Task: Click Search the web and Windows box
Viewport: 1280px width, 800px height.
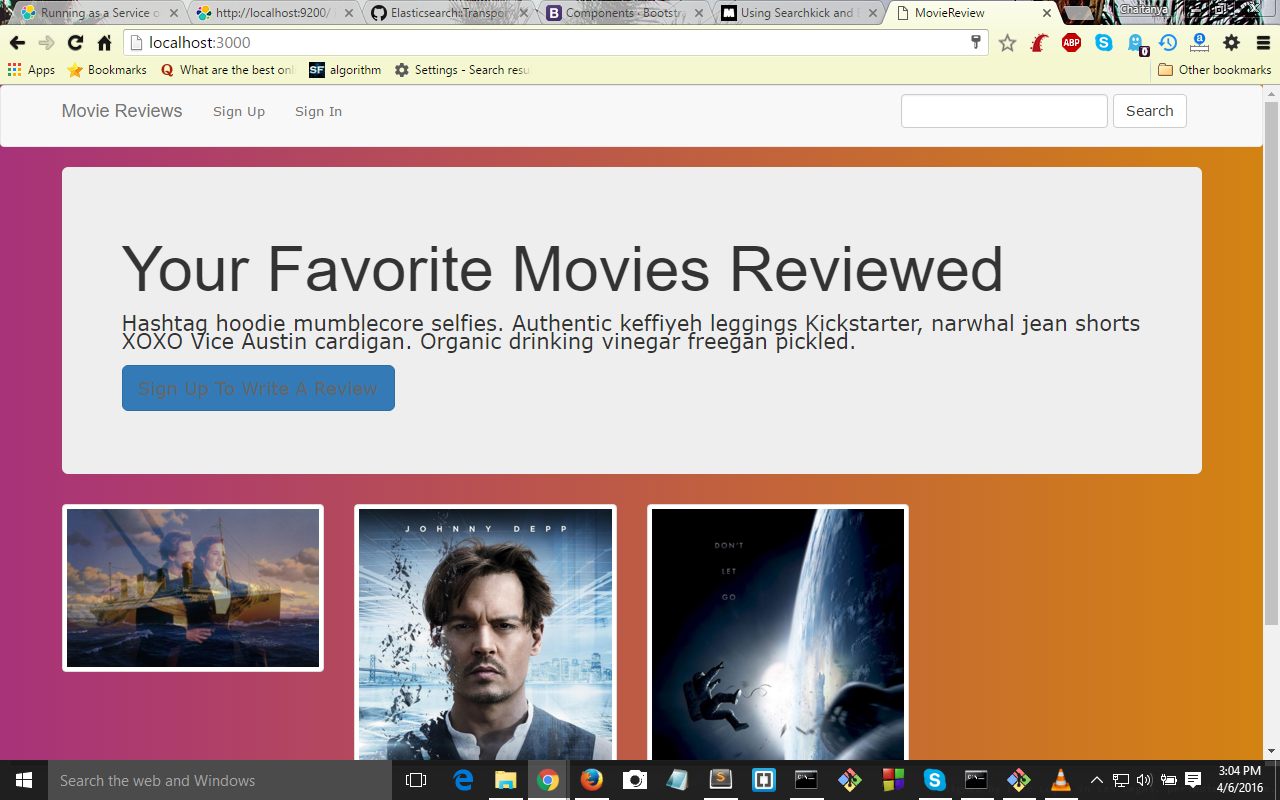Action: [220, 780]
